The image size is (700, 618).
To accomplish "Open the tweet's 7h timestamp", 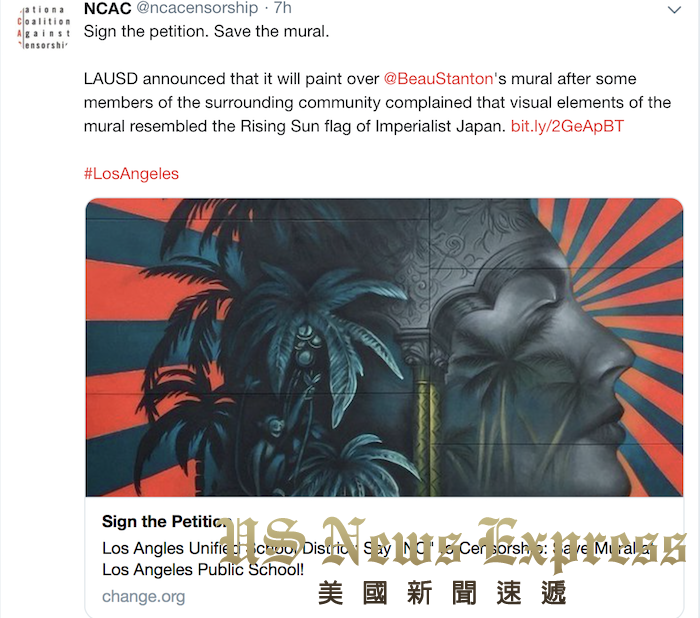I will click(x=283, y=8).
